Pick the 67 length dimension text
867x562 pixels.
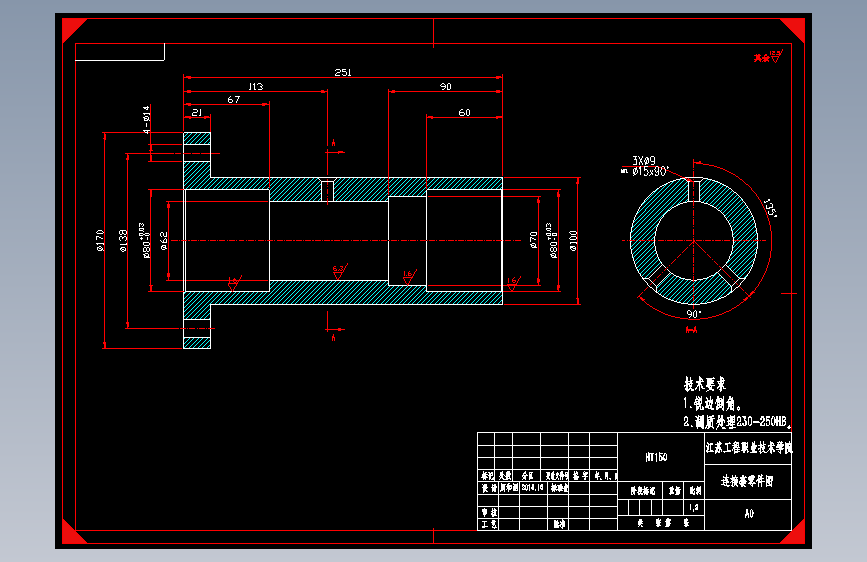click(x=233, y=100)
